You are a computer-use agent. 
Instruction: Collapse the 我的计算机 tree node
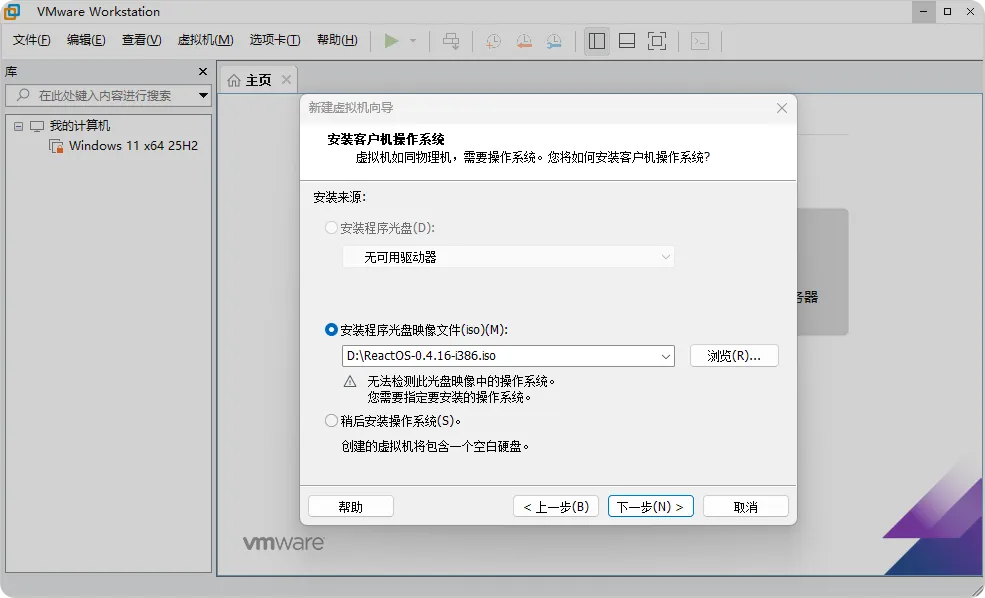(19, 126)
